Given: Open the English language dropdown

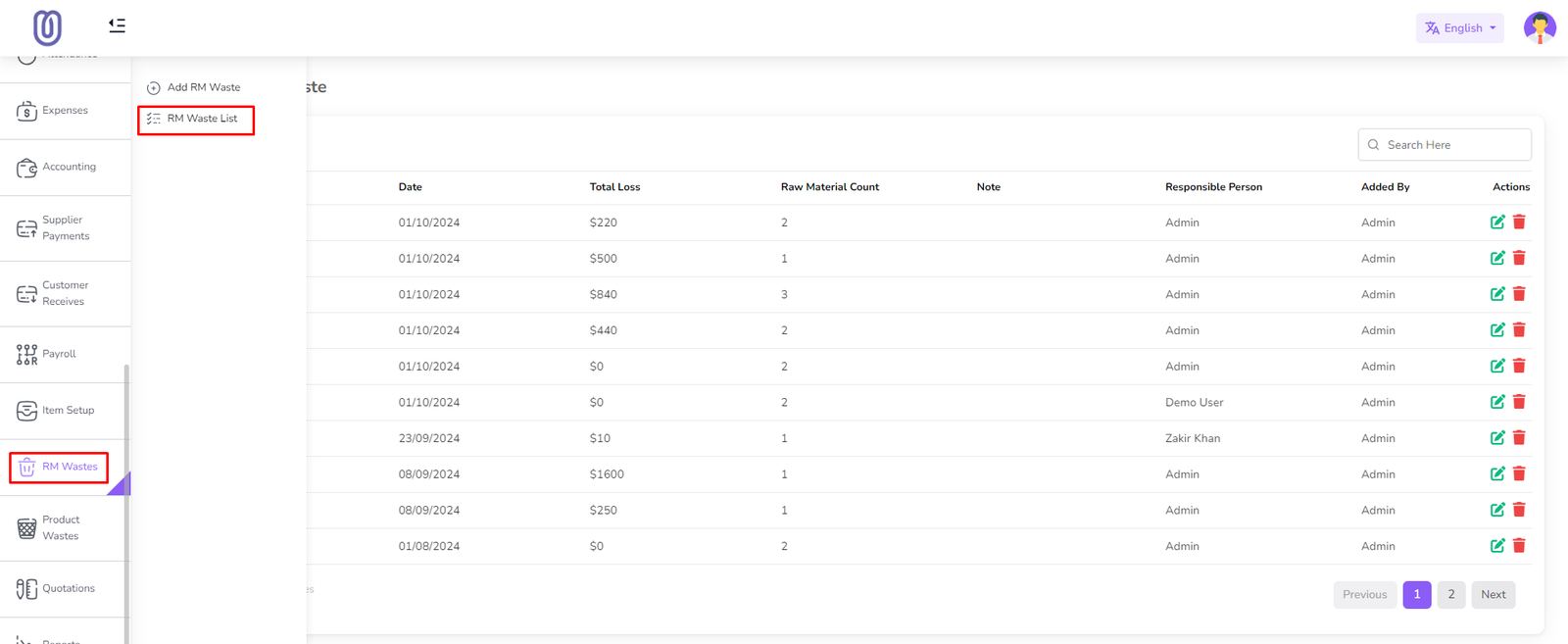Looking at the screenshot, I should click(x=1459, y=28).
